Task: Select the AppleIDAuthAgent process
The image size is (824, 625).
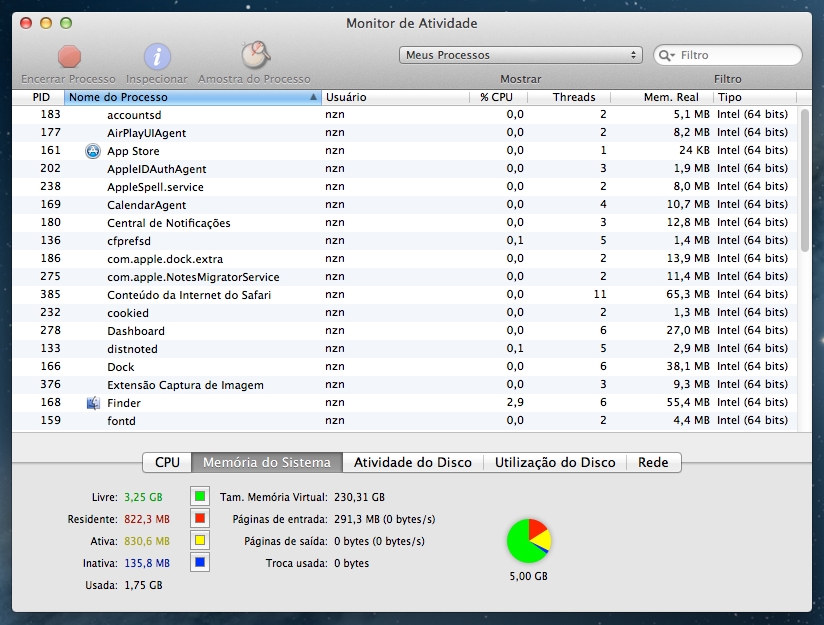Action: coord(404,169)
